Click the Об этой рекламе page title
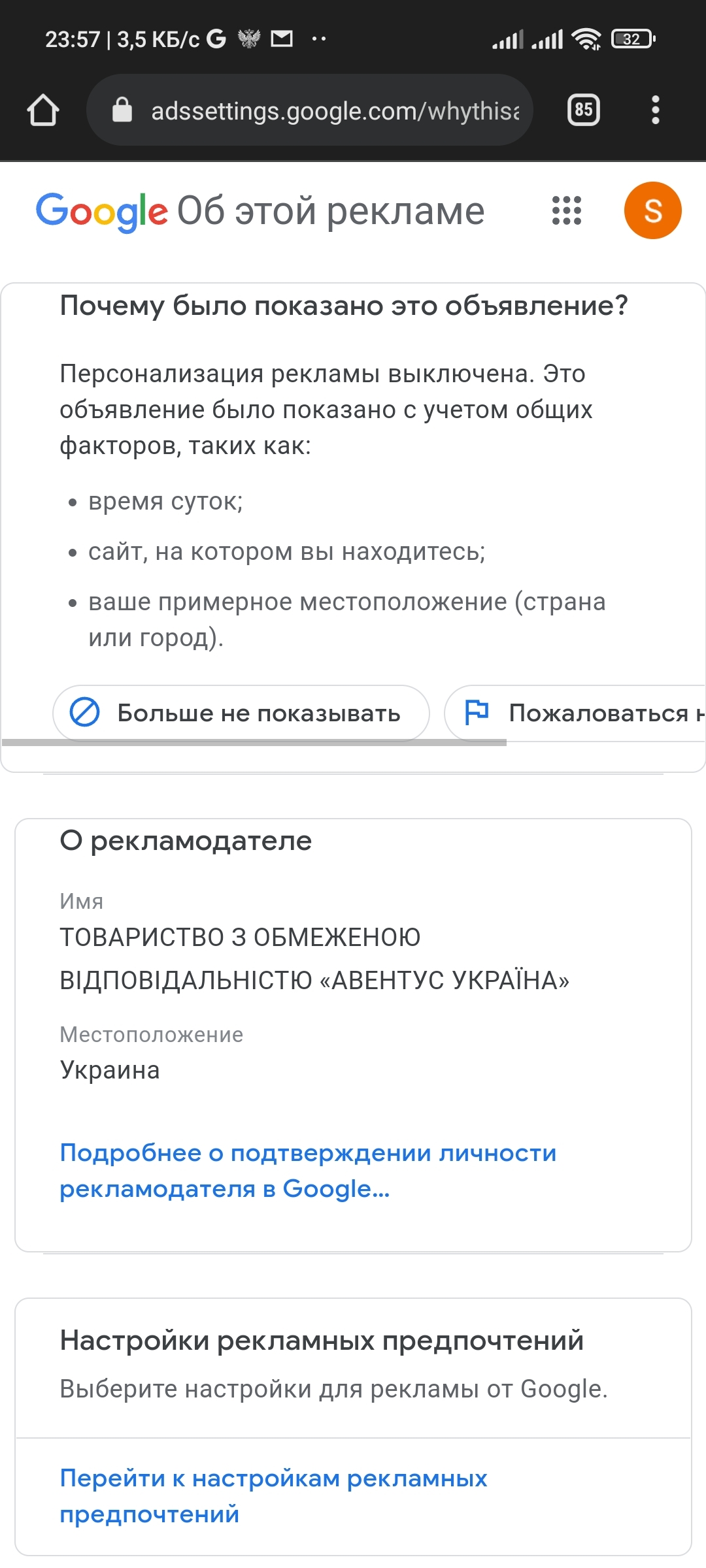This screenshot has height=1568, width=706. click(331, 211)
